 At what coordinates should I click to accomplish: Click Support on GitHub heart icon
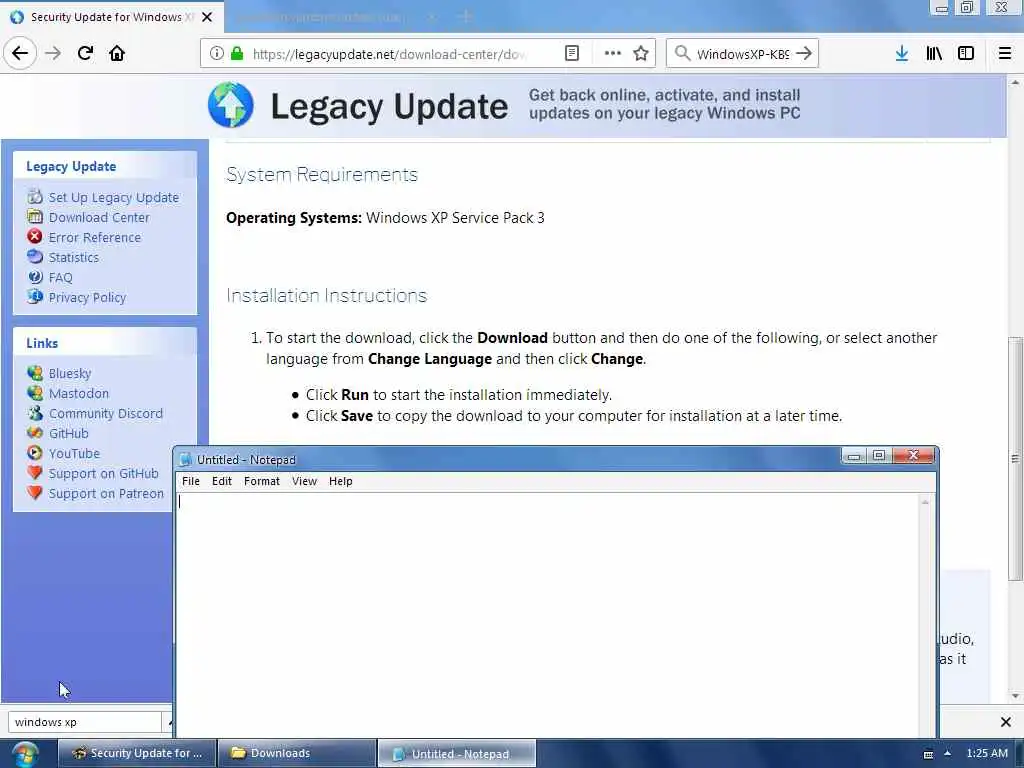[x=35, y=473]
